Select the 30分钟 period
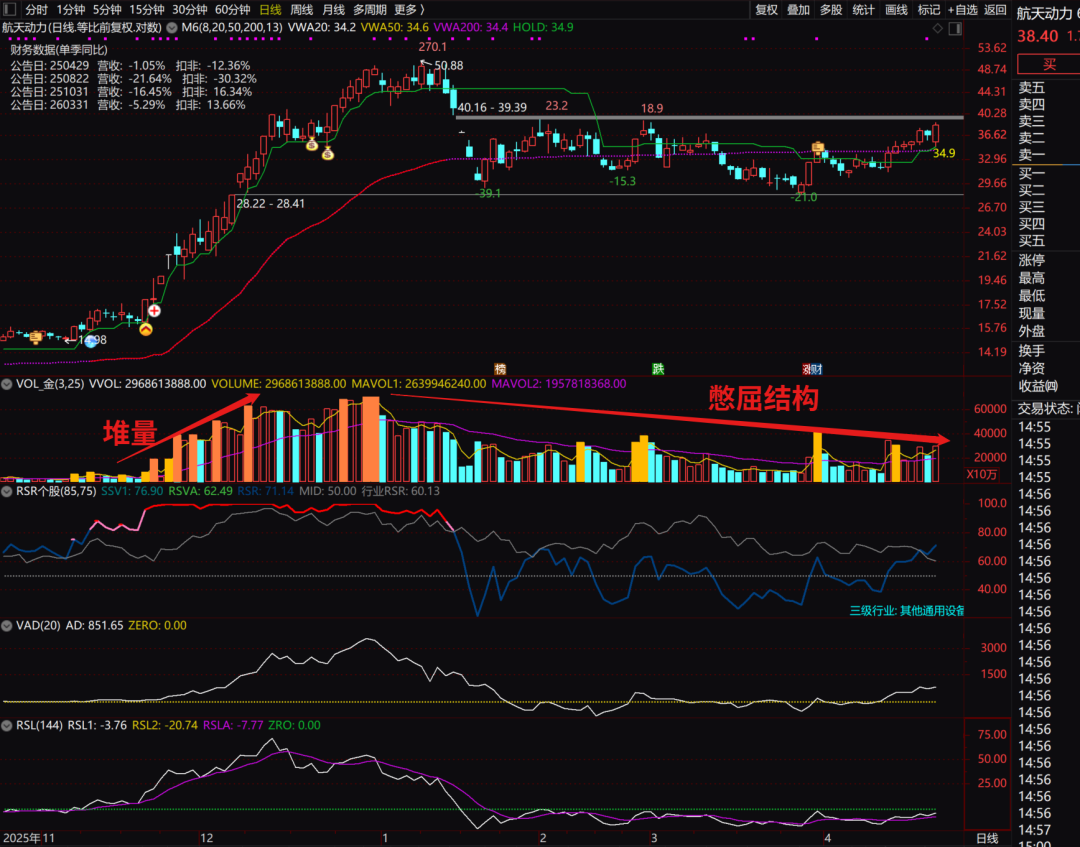The height and width of the screenshot is (847, 1080). [189, 10]
